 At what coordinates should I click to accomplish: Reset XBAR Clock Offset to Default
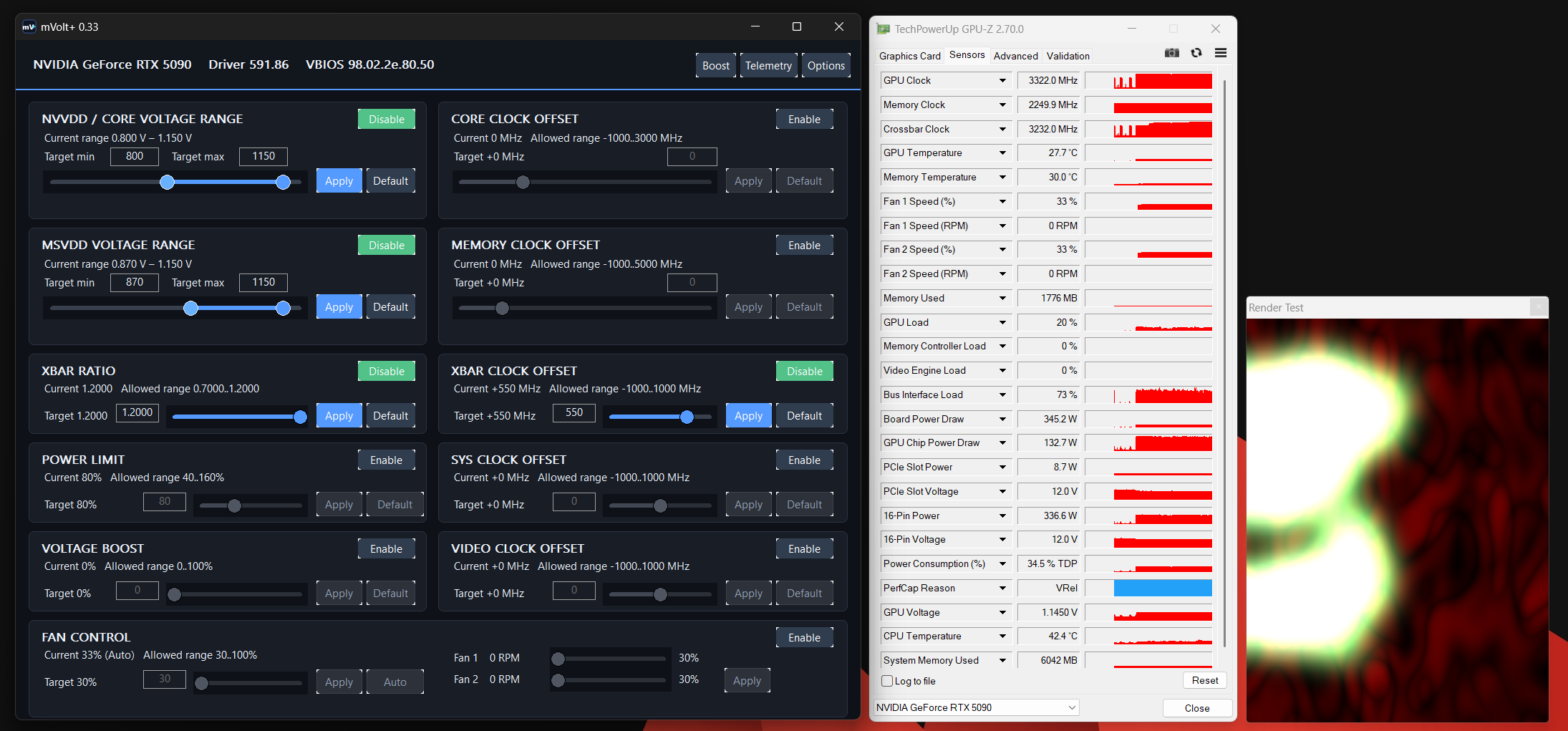tap(805, 416)
